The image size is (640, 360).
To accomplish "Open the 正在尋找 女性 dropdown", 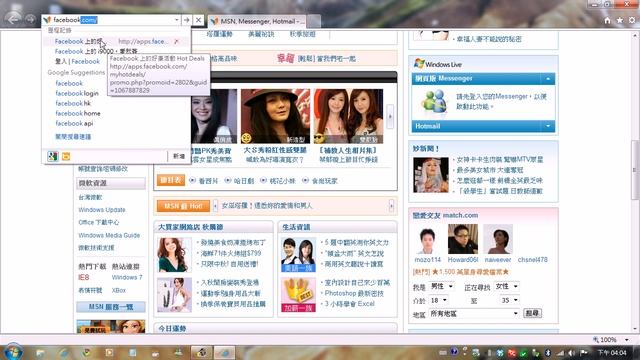I will pyautogui.click(x=507, y=287).
